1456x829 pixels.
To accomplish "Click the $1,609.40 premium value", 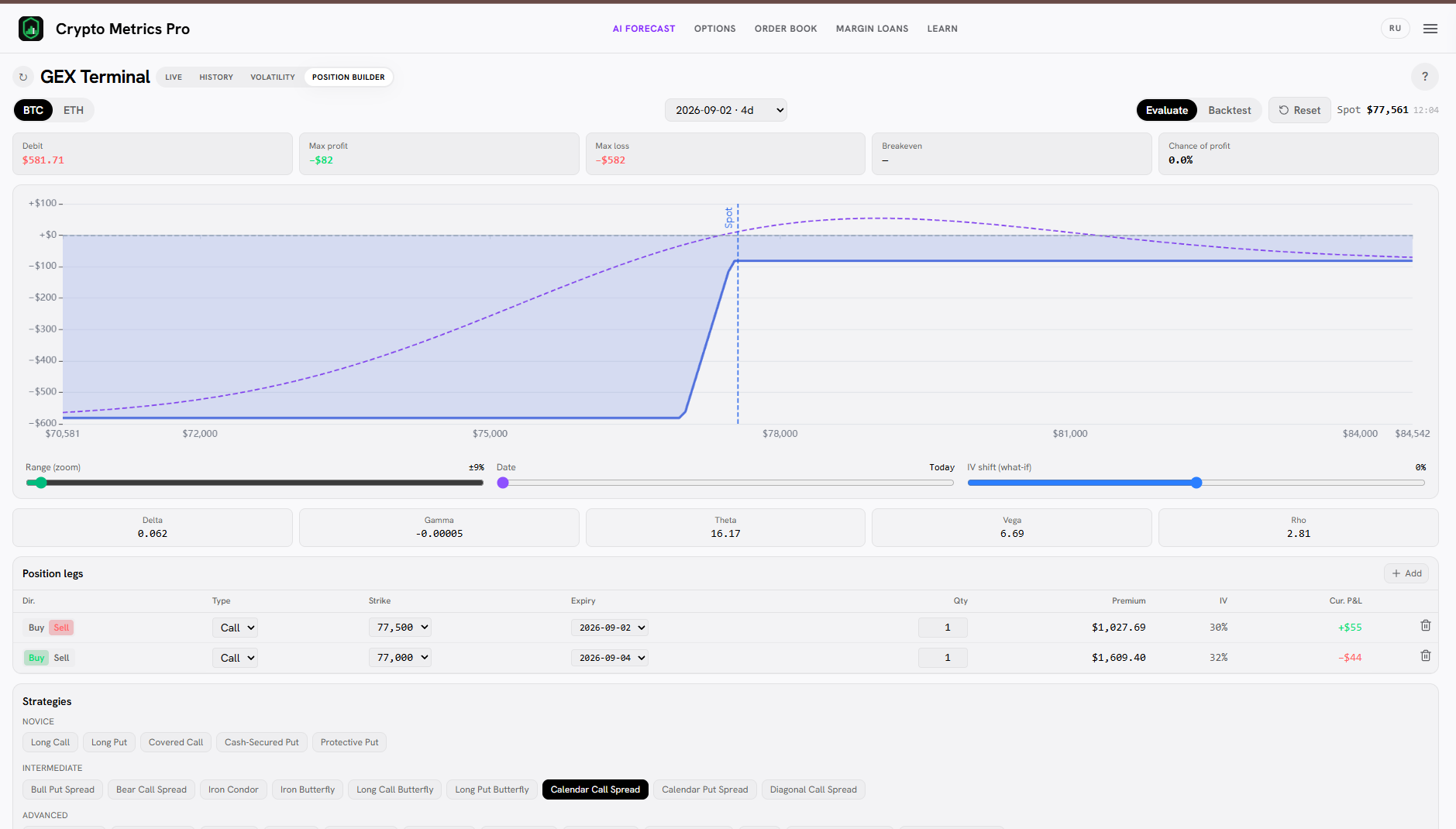I will 1118,658.
